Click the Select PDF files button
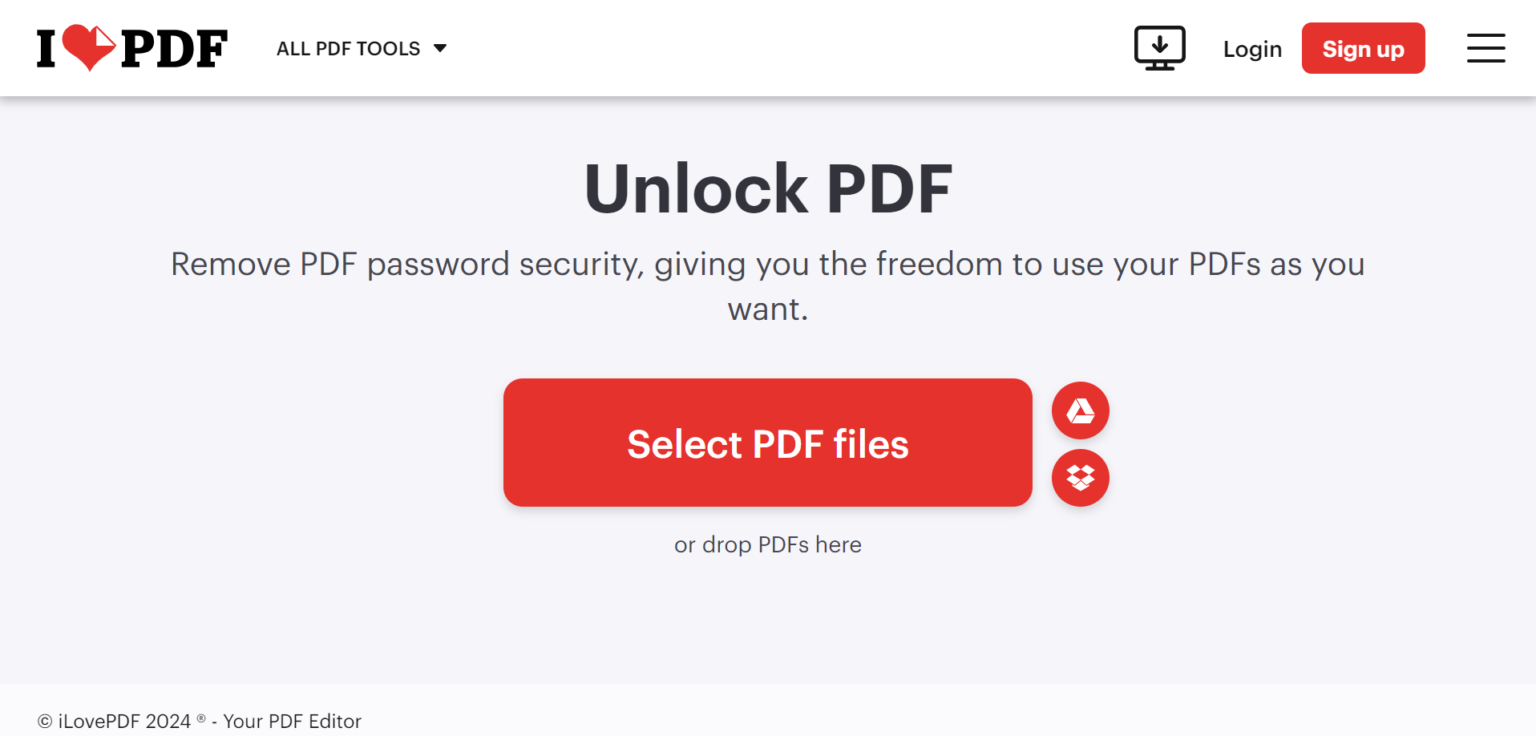Image resolution: width=1536 pixels, height=736 pixels. [x=767, y=442]
